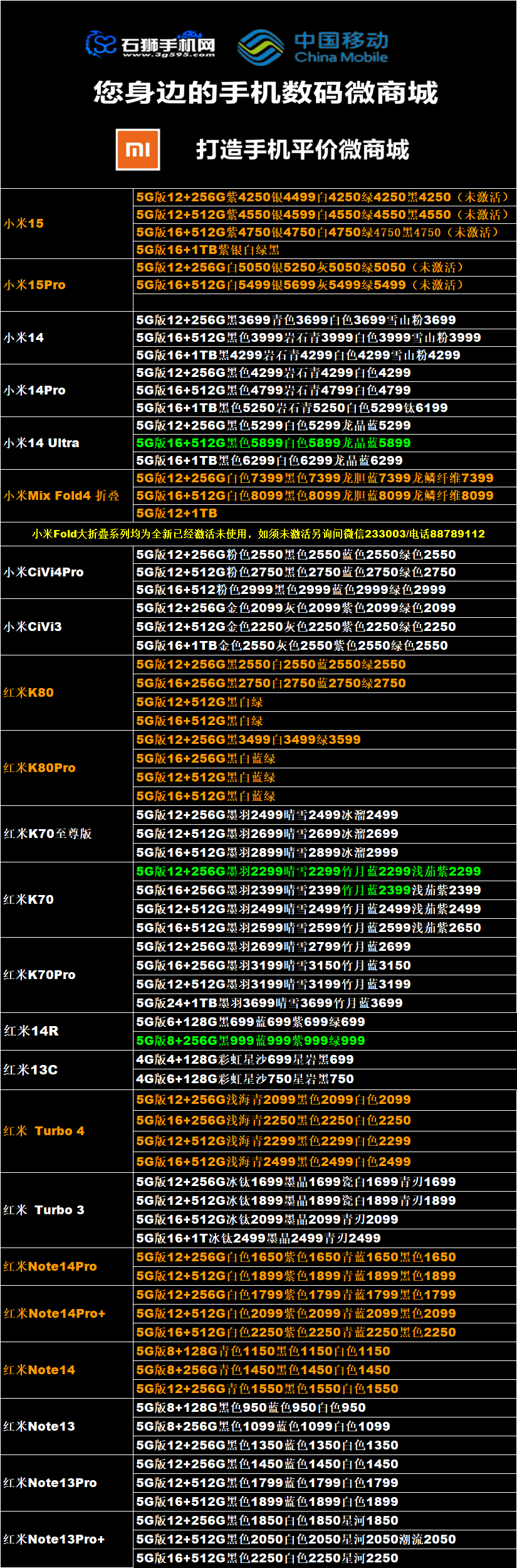Click the 小米14Pro 16+1TB row with 钛6199

click(x=292, y=408)
